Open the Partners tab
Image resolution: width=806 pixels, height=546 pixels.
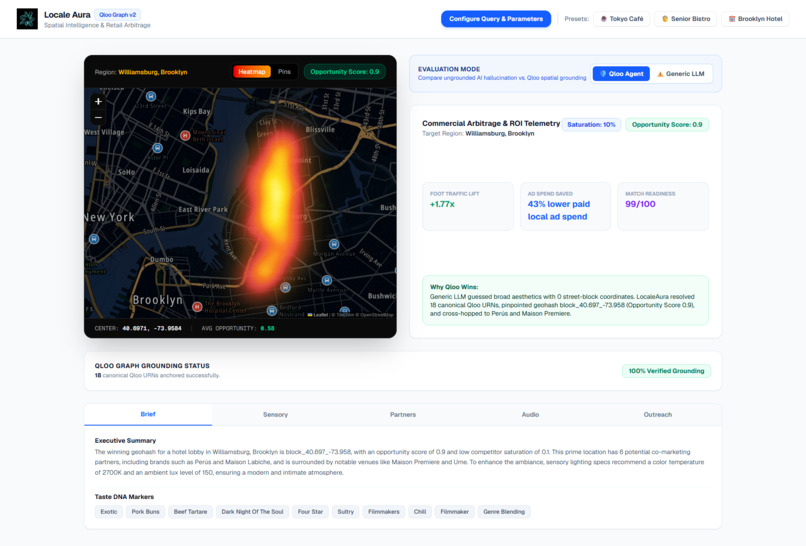(403, 414)
